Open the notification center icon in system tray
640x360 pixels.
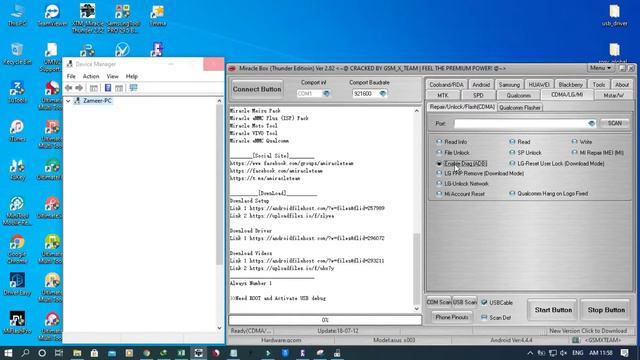click(x=624, y=353)
